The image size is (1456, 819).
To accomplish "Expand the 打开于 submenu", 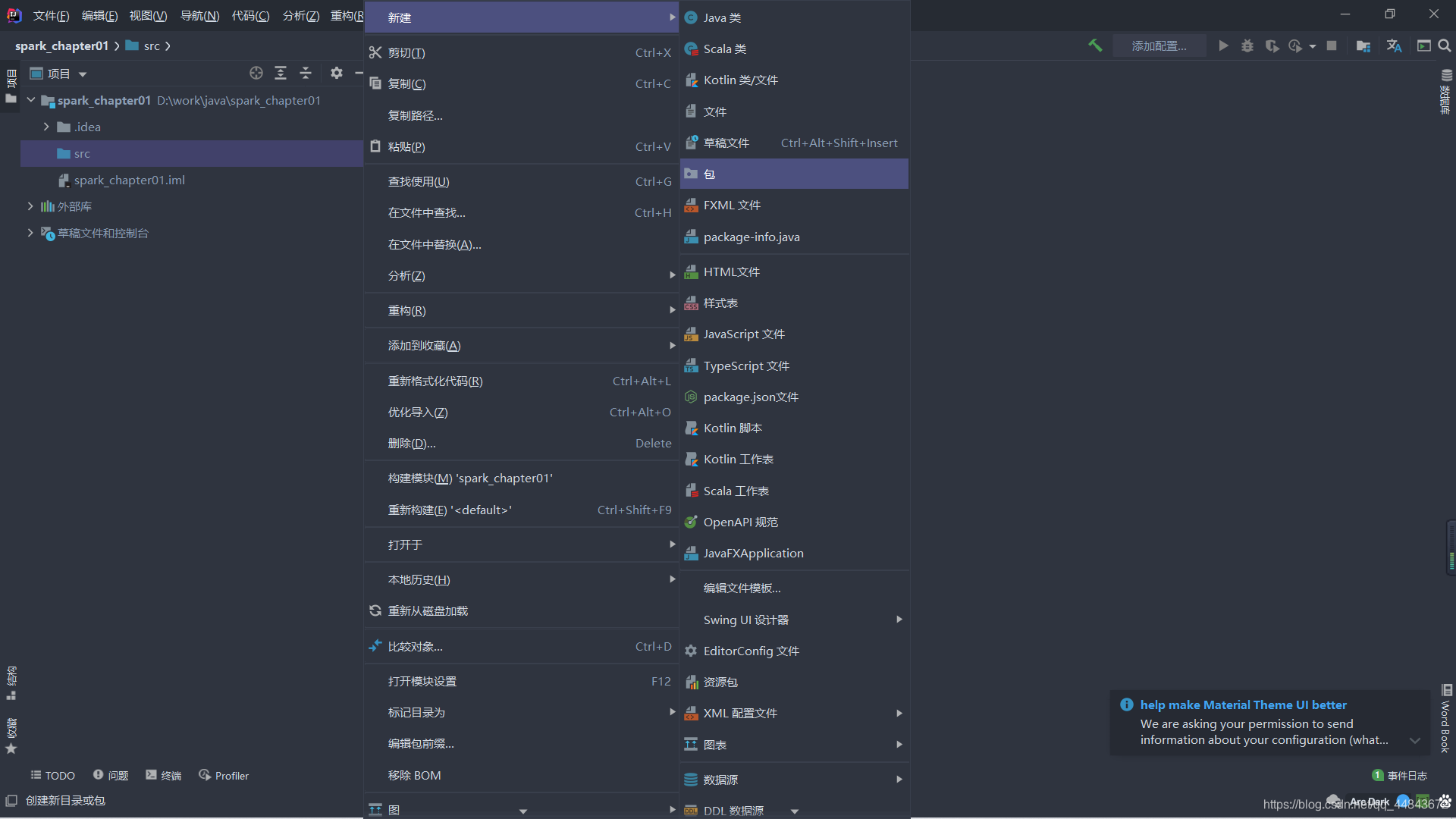I will point(521,544).
